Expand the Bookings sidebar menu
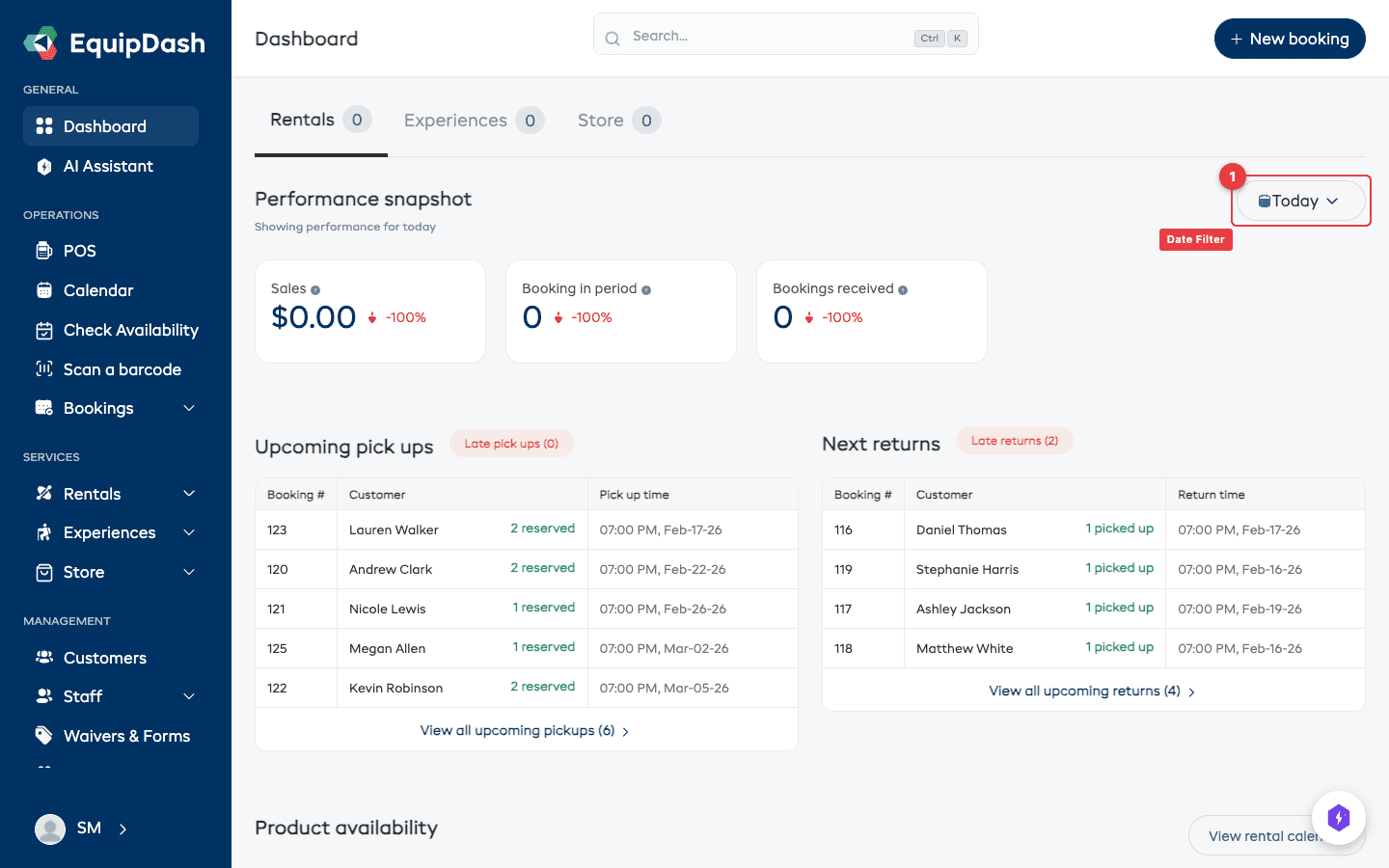Image resolution: width=1389 pixels, height=868 pixels. [x=96, y=407]
